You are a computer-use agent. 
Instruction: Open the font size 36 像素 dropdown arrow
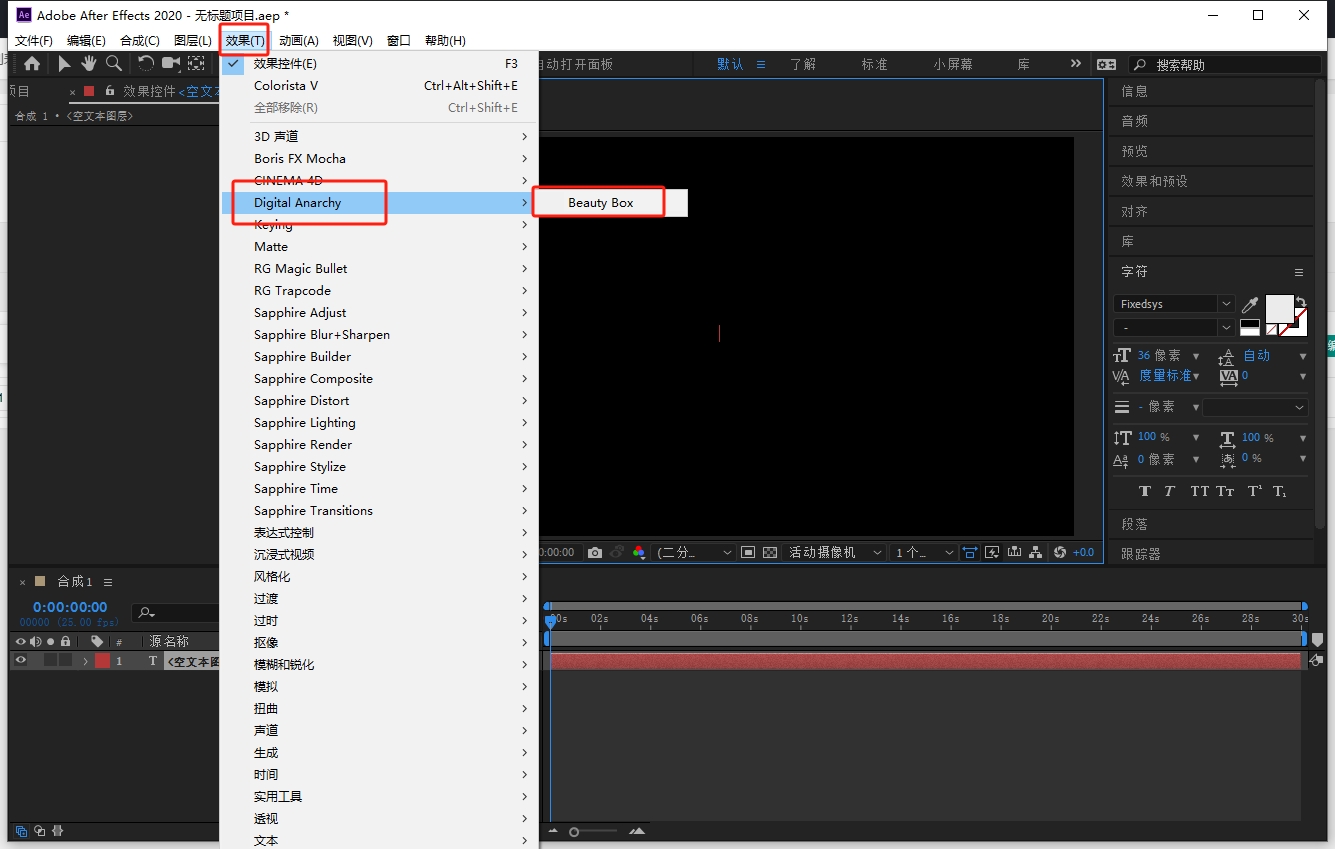[1196, 356]
